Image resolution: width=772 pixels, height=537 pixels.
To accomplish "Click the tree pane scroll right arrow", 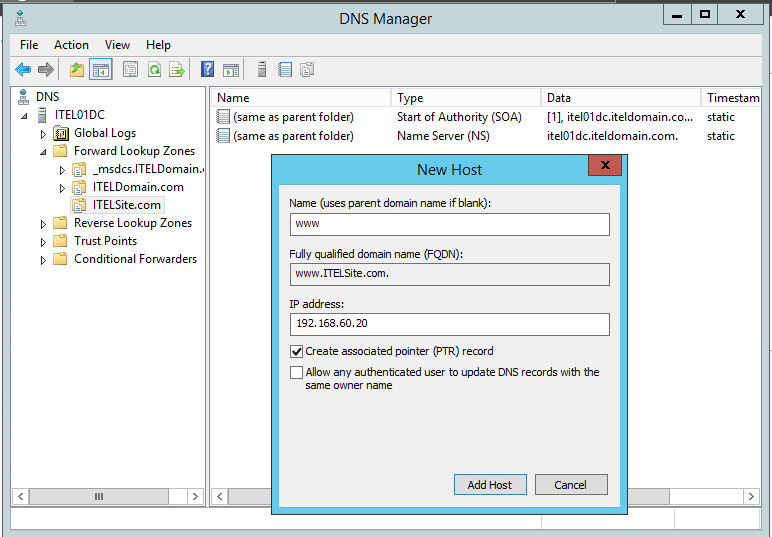I will pos(195,496).
